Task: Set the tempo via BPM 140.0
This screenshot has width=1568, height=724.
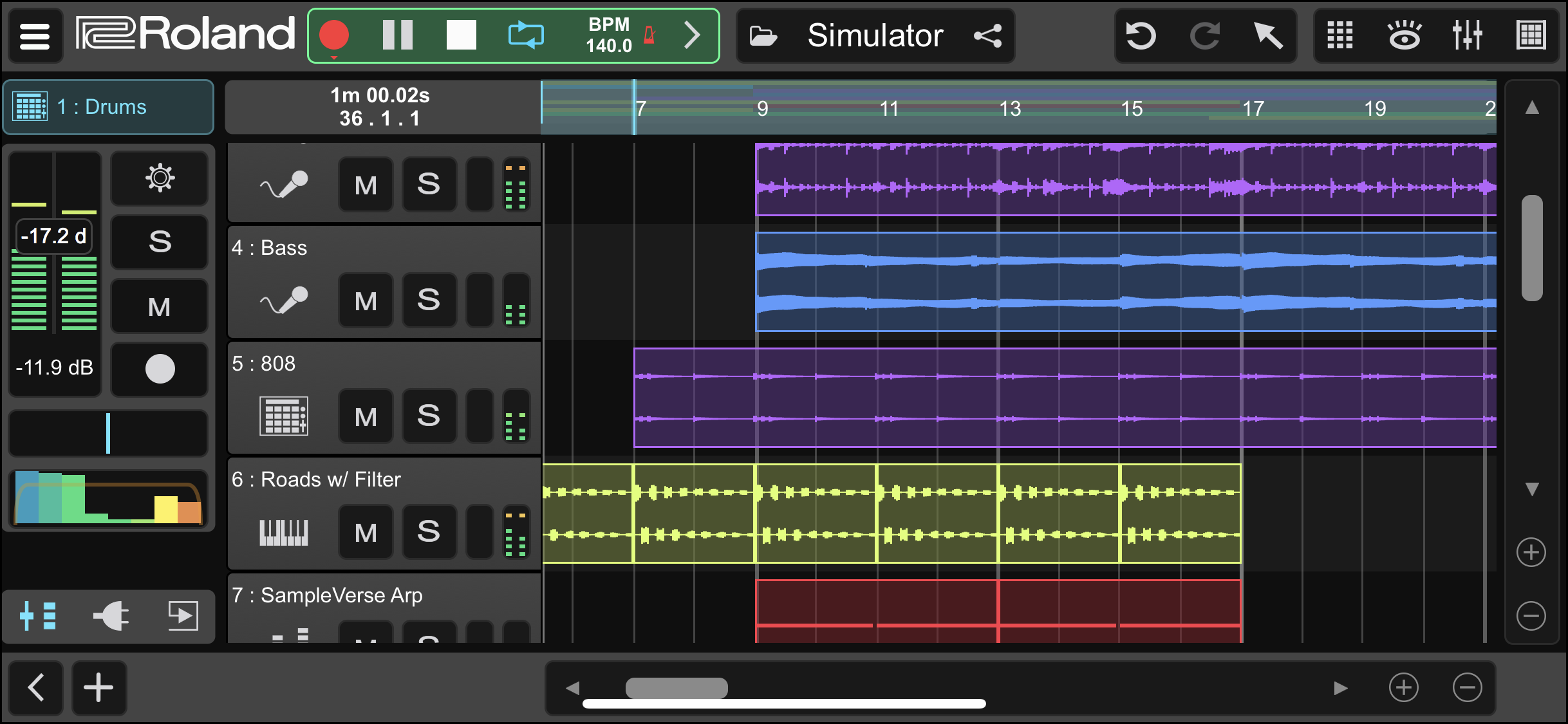Action: 608,35
